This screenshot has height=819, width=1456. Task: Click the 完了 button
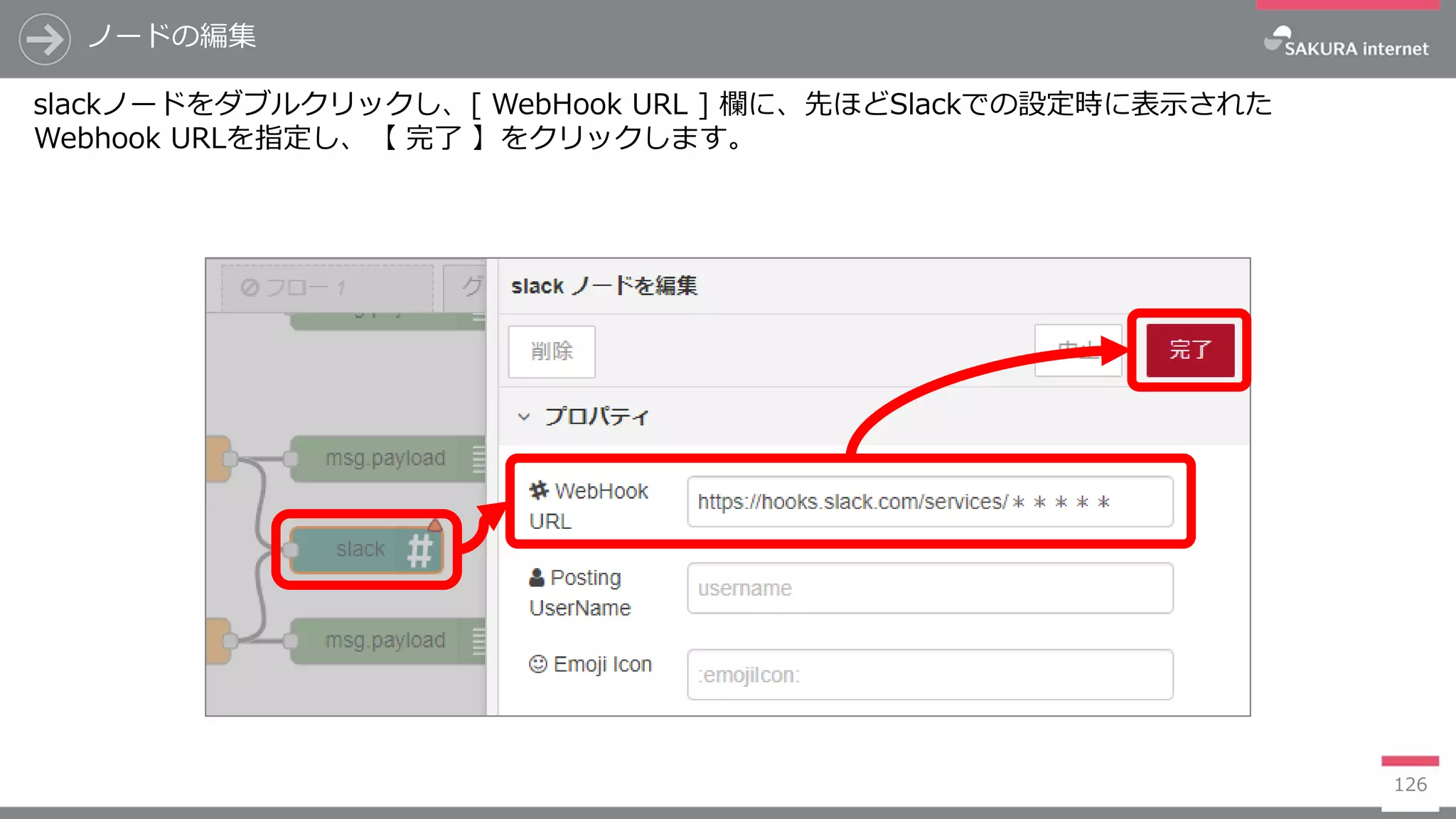pos(1190,350)
